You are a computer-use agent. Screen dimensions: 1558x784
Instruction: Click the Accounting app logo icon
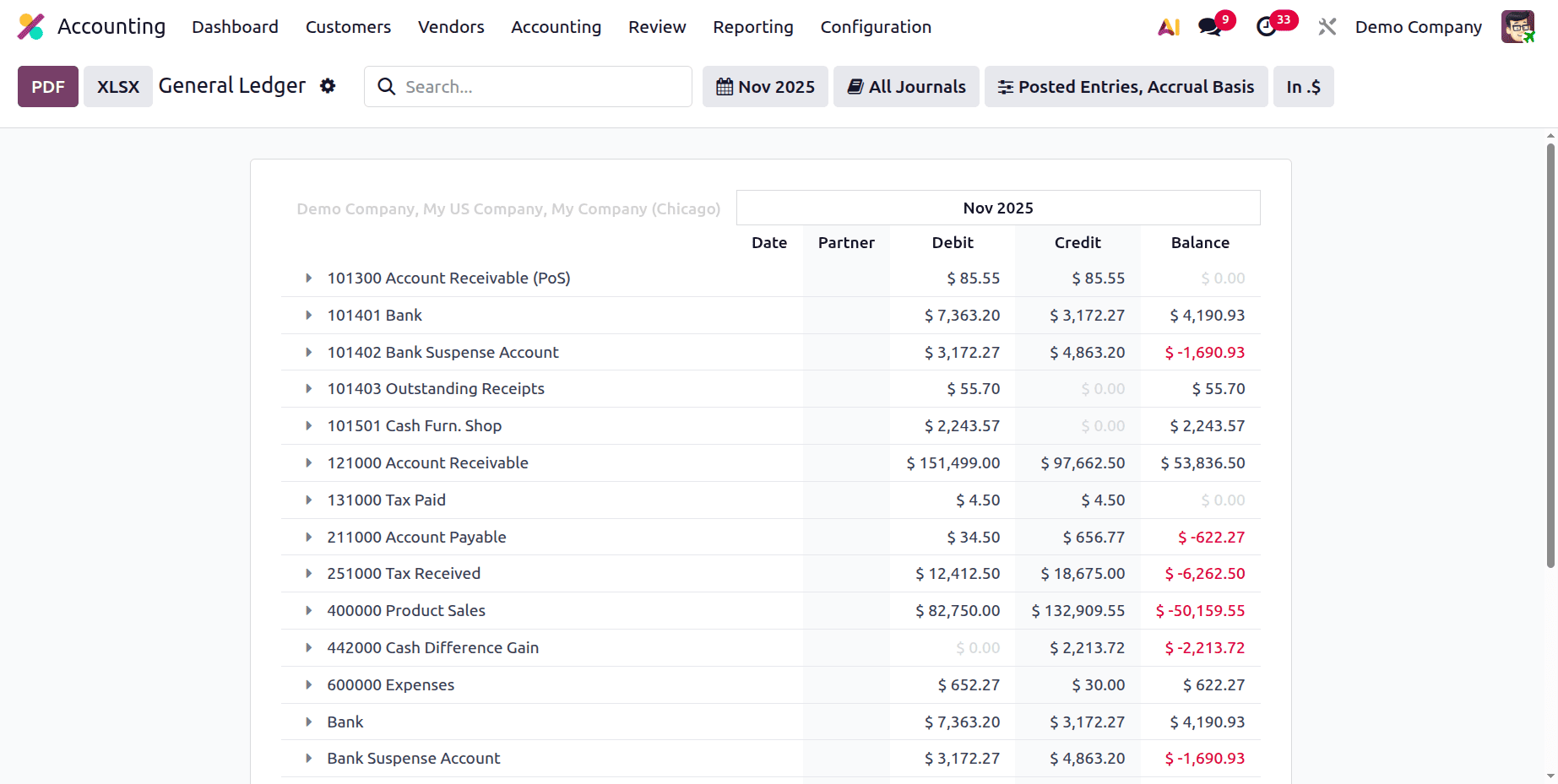tap(31, 27)
